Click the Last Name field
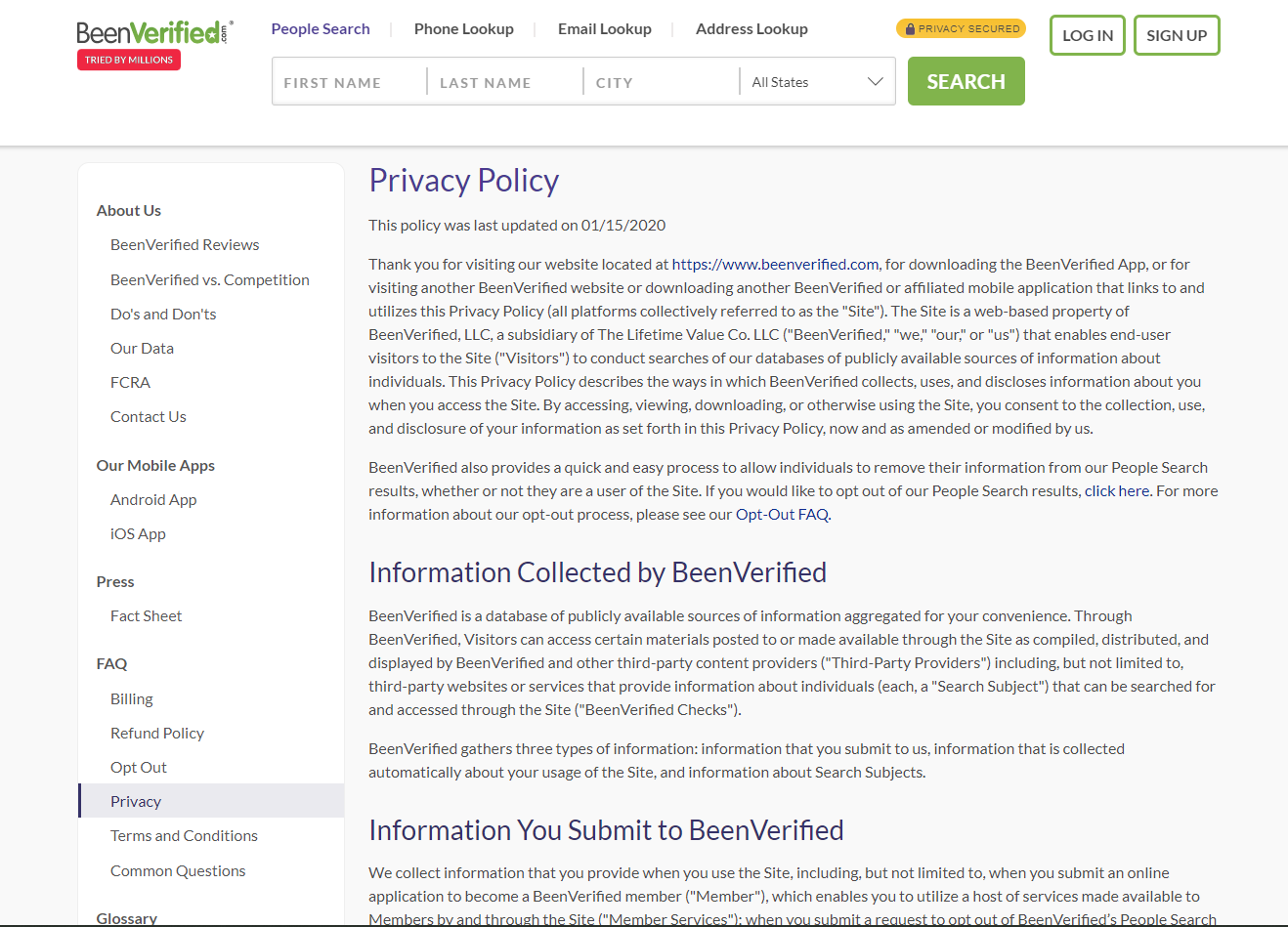 505,82
